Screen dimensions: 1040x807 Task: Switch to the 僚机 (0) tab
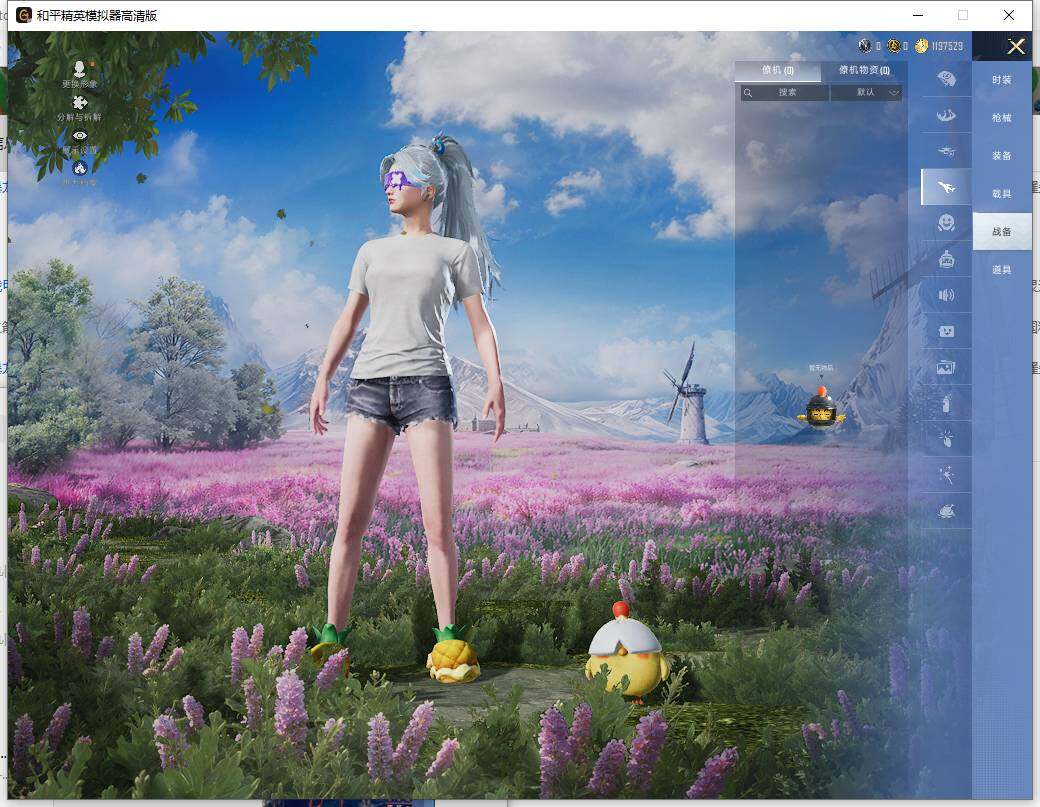pos(777,70)
